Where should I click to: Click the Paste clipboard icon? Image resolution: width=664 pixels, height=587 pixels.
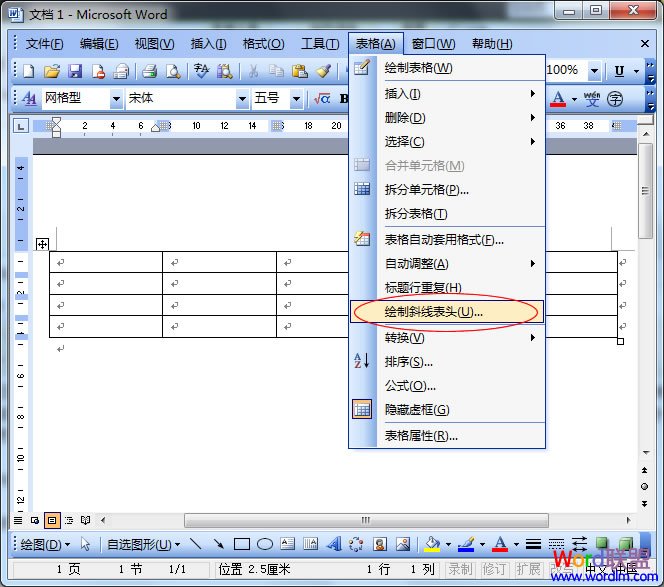click(300, 71)
